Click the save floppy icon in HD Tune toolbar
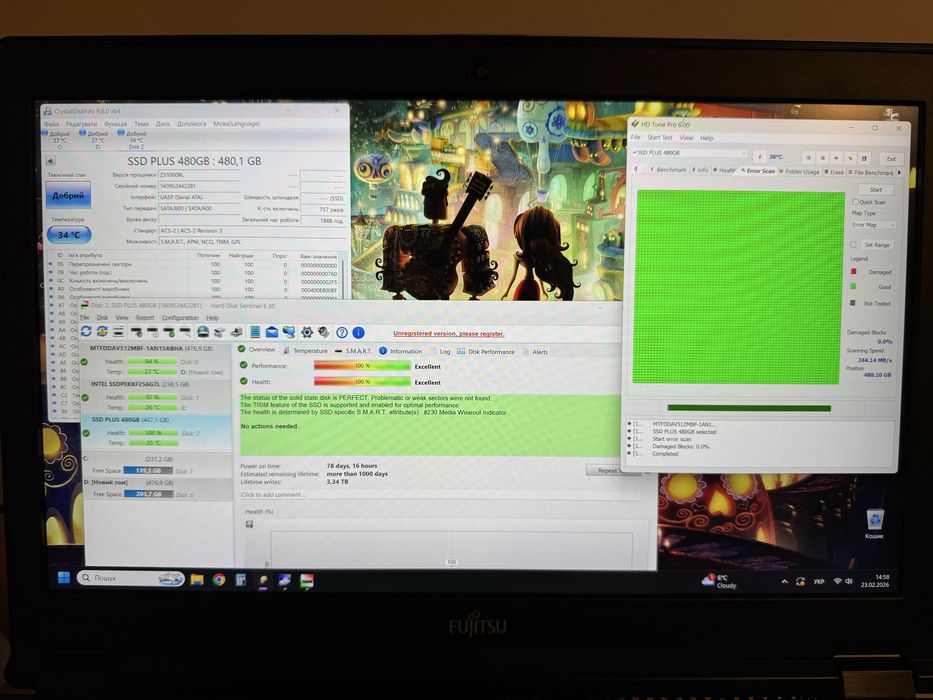 (864, 158)
